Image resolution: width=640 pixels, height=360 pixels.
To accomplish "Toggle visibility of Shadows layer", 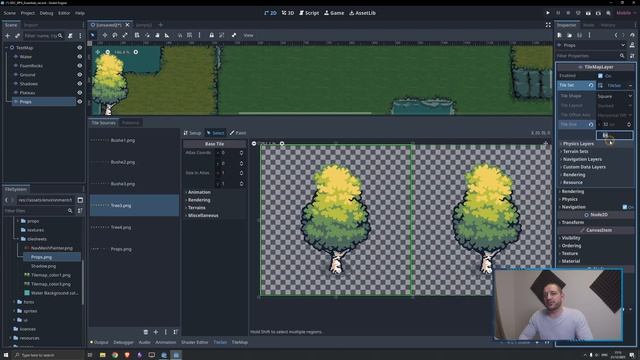I will (80, 84).
